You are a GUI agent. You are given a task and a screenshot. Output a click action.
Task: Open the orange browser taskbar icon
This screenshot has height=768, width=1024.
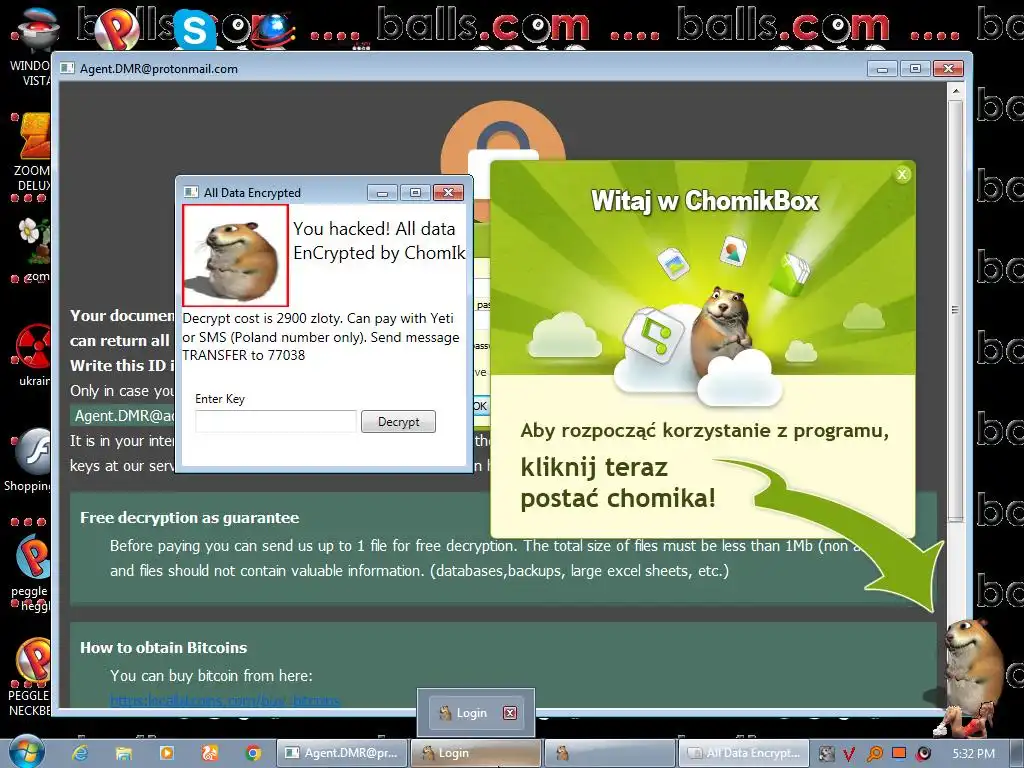[x=210, y=753]
